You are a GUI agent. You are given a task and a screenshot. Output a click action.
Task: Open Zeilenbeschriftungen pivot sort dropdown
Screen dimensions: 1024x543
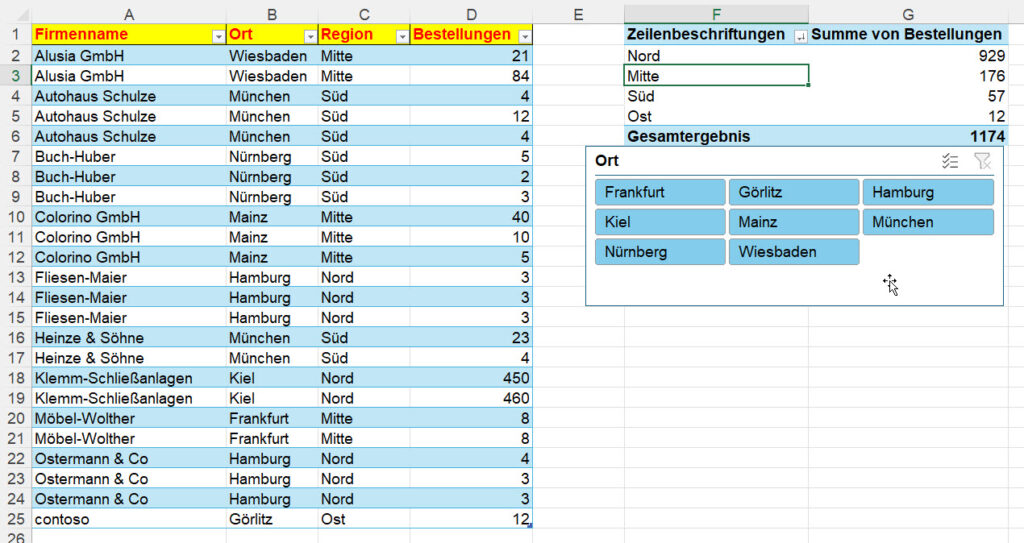pyautogui.click(x=799, y=36)
